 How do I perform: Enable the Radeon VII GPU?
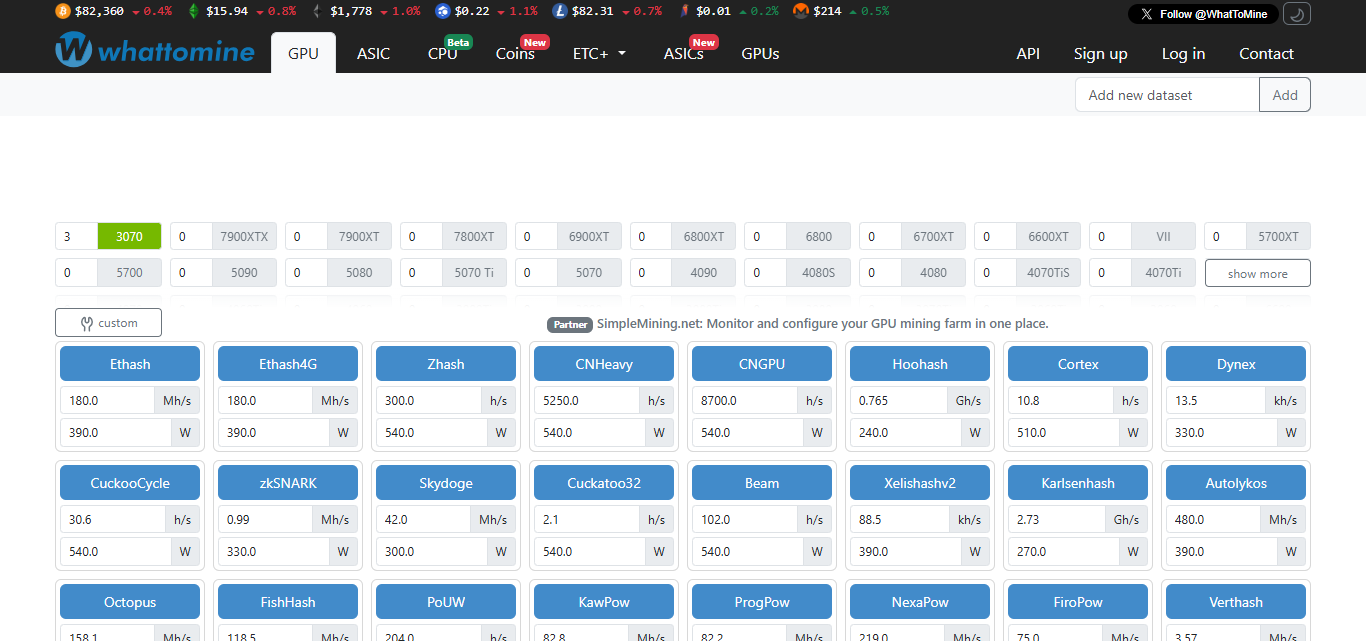tap(1163, 237)
